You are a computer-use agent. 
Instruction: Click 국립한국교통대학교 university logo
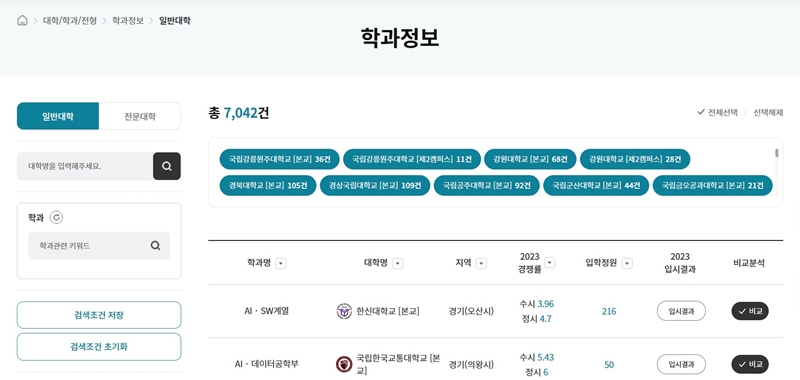pyautogui.click(x=344, y=364)
